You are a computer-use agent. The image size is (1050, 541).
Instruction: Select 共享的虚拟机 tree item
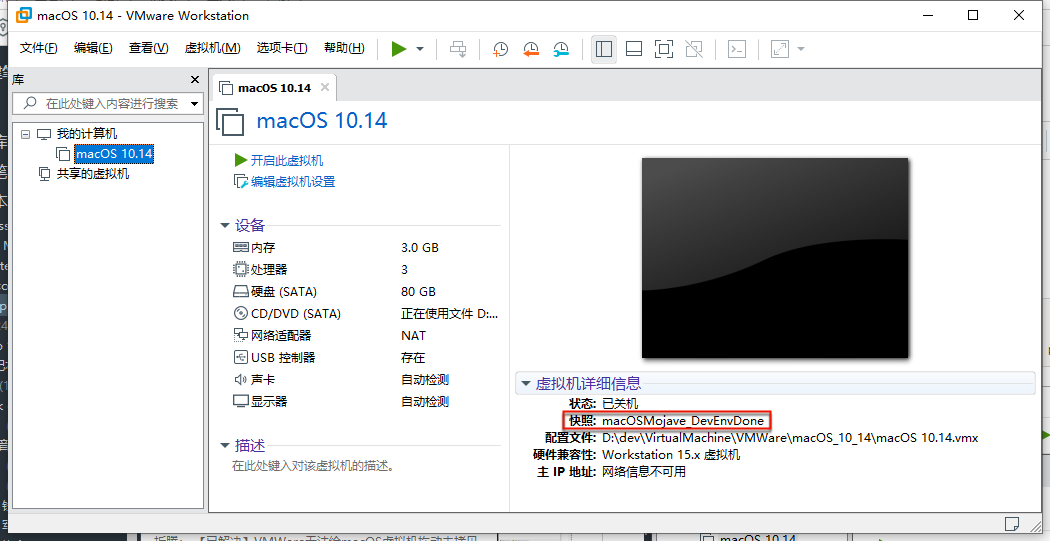pos(92,174)
